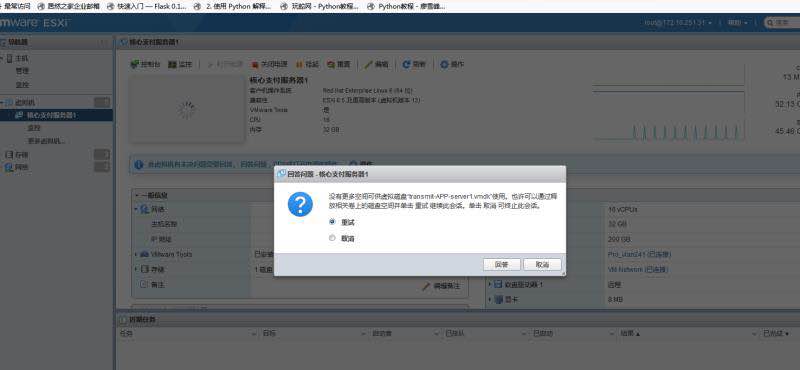The height and width of the screenshot is (370, 800).
Task: Sort by the 已完成 column header
Action: [x=775, y=334]
